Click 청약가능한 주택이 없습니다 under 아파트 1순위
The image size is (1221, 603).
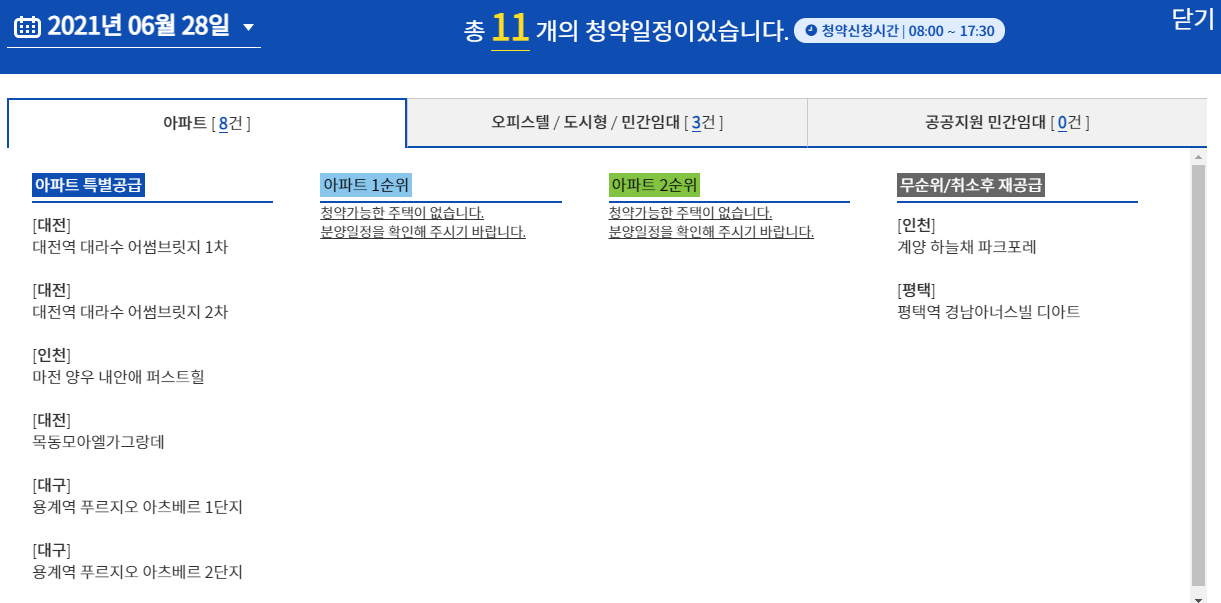402,213
